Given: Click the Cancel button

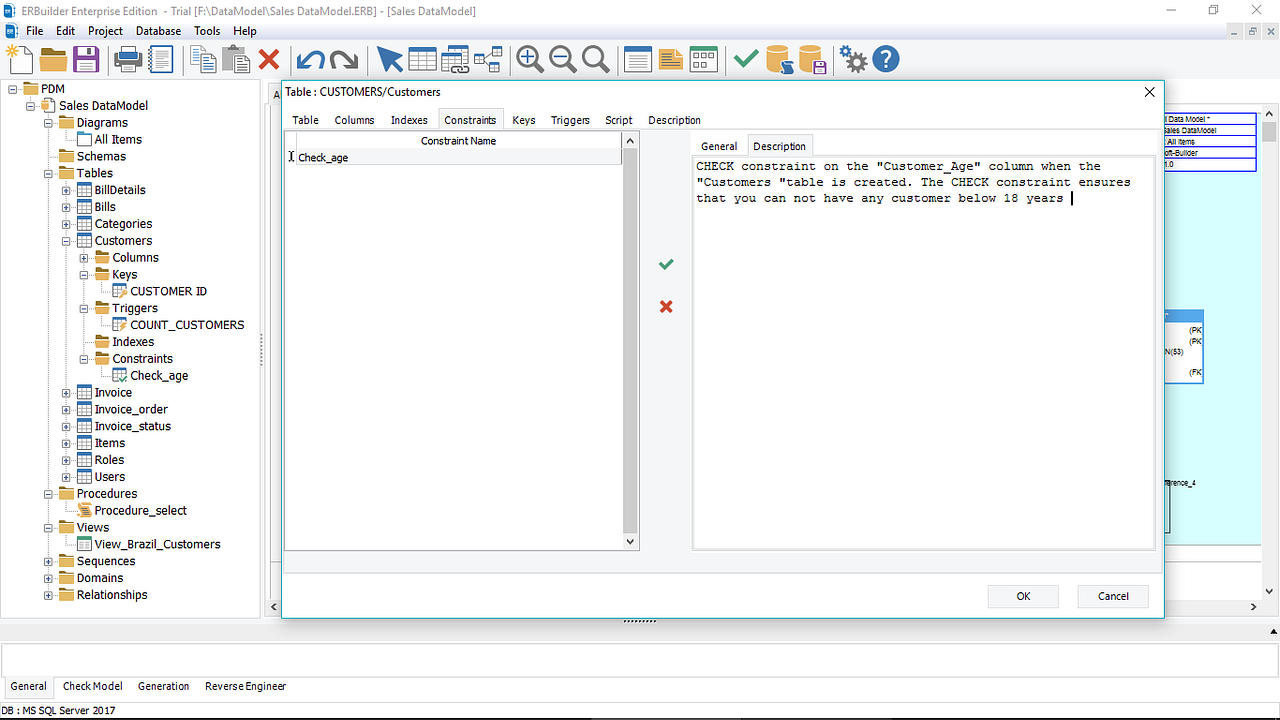Looking at the screenshot, I should point(1112,596).
